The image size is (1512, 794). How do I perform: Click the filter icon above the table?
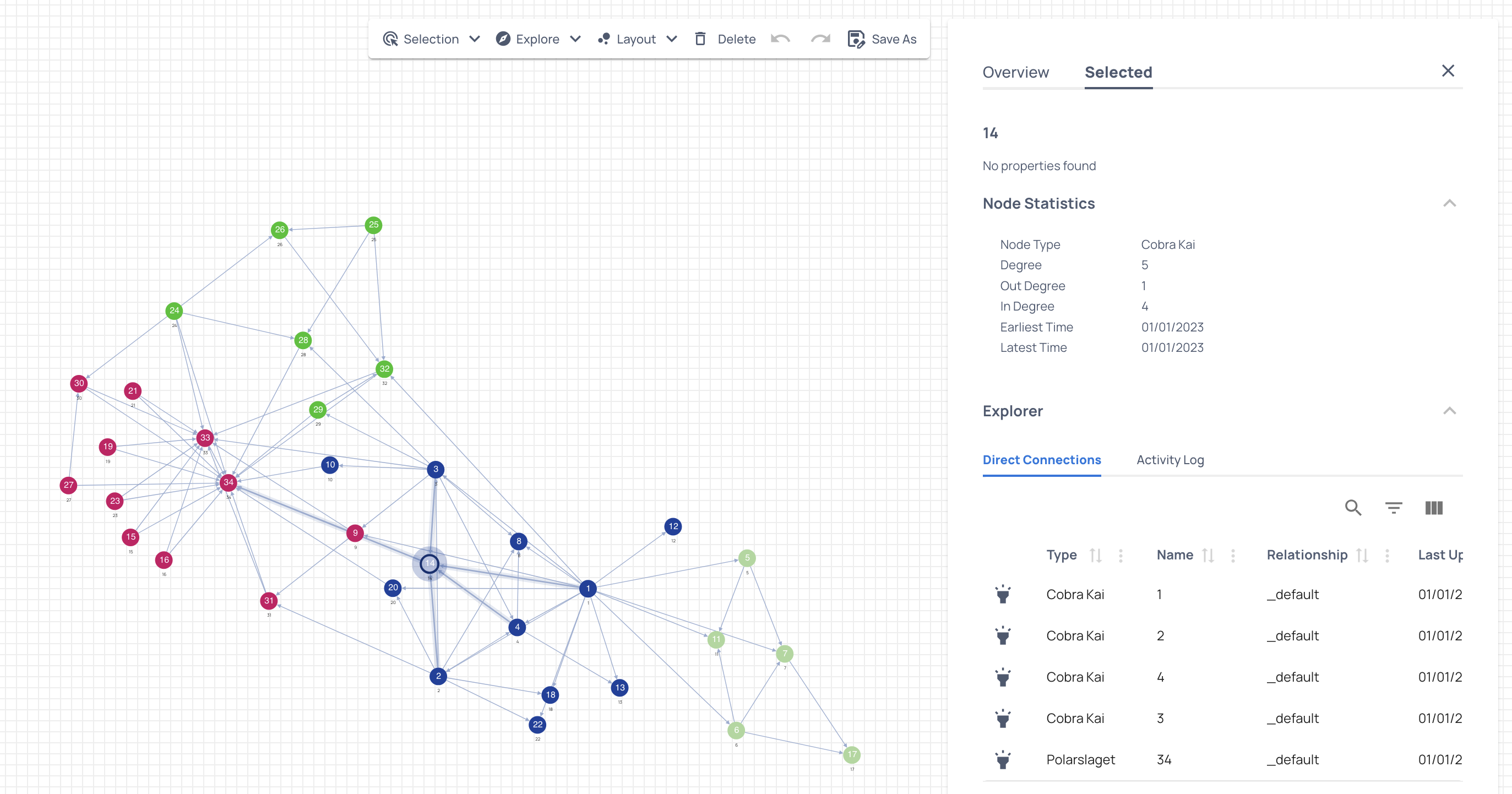(x=1394, y=508)
